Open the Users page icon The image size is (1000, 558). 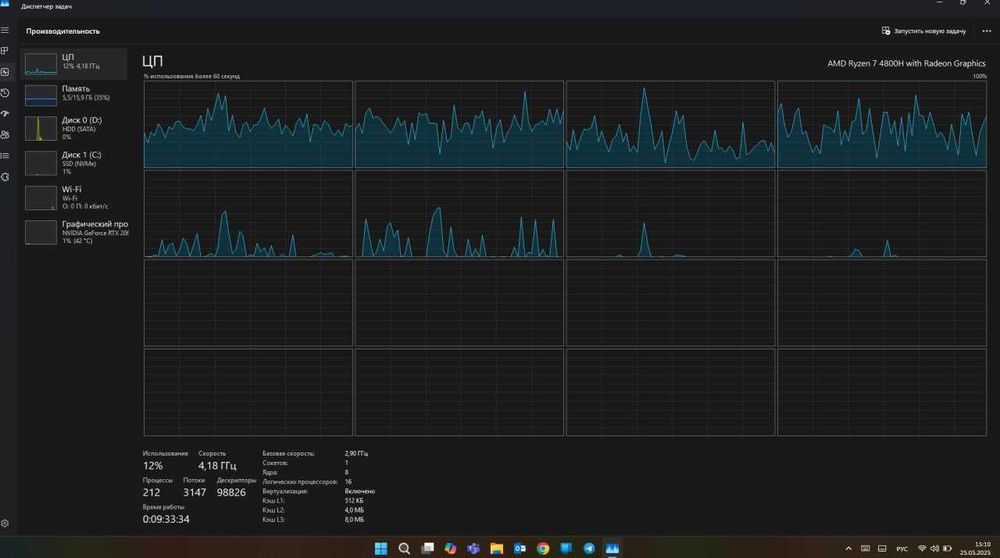point(5,135)
